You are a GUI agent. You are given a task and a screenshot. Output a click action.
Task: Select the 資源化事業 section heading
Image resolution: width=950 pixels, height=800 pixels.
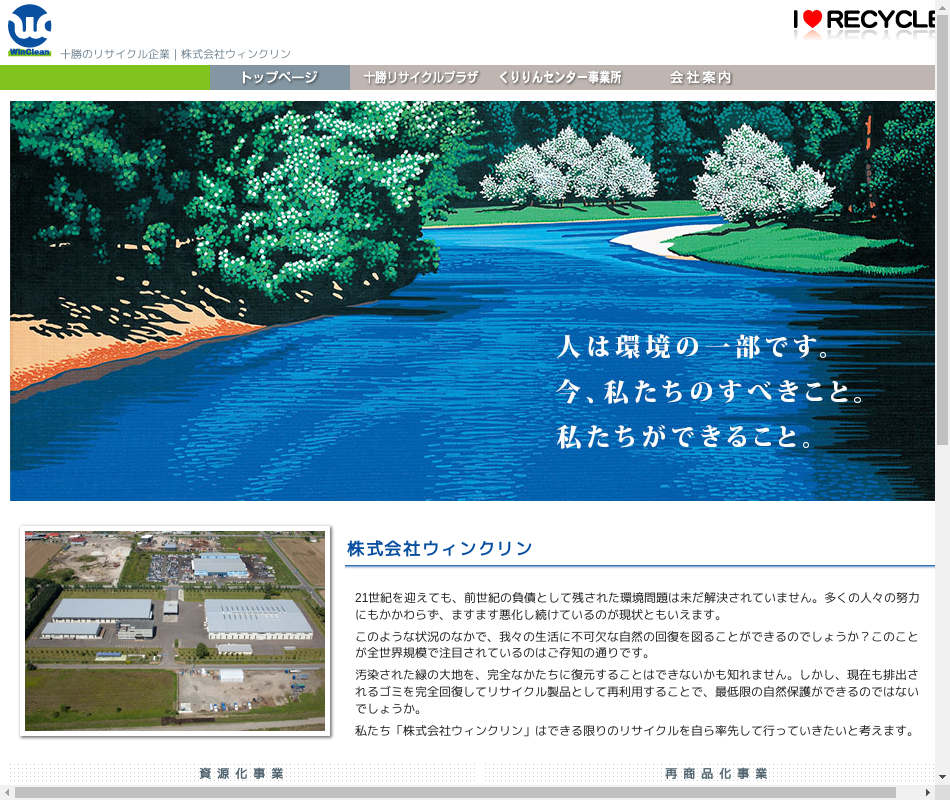(x=241, y=773)
